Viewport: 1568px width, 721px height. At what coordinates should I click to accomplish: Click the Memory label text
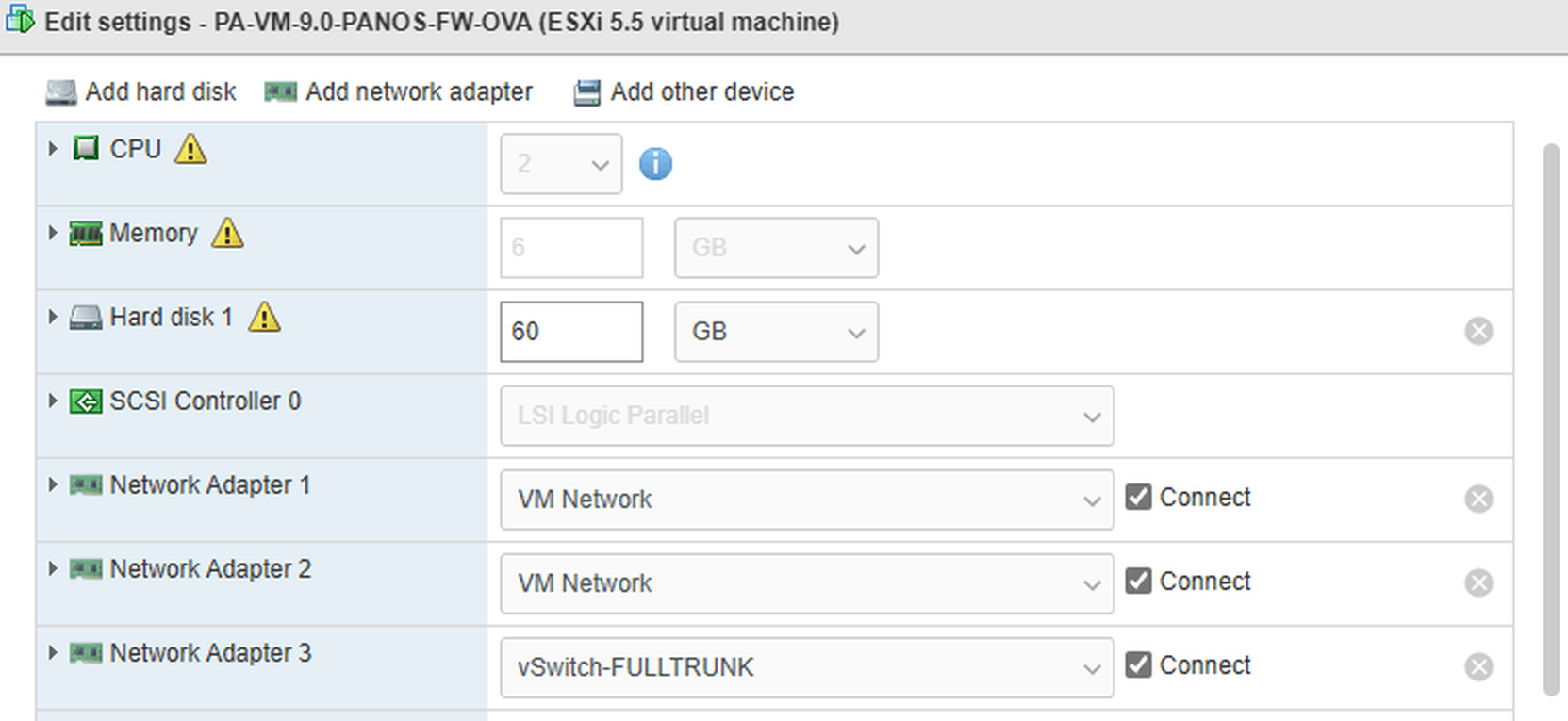tap(154, 233)
